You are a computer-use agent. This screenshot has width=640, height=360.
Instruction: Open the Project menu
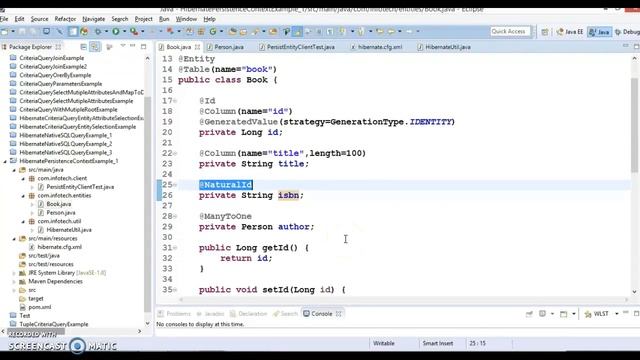(x=143, y=19)
